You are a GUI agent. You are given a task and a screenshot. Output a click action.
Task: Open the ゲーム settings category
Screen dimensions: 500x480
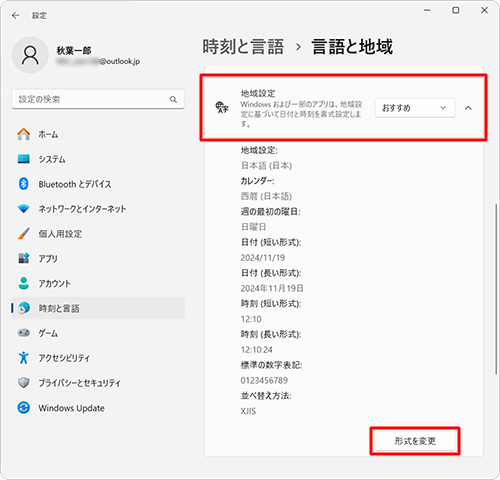tap(98, 333)
